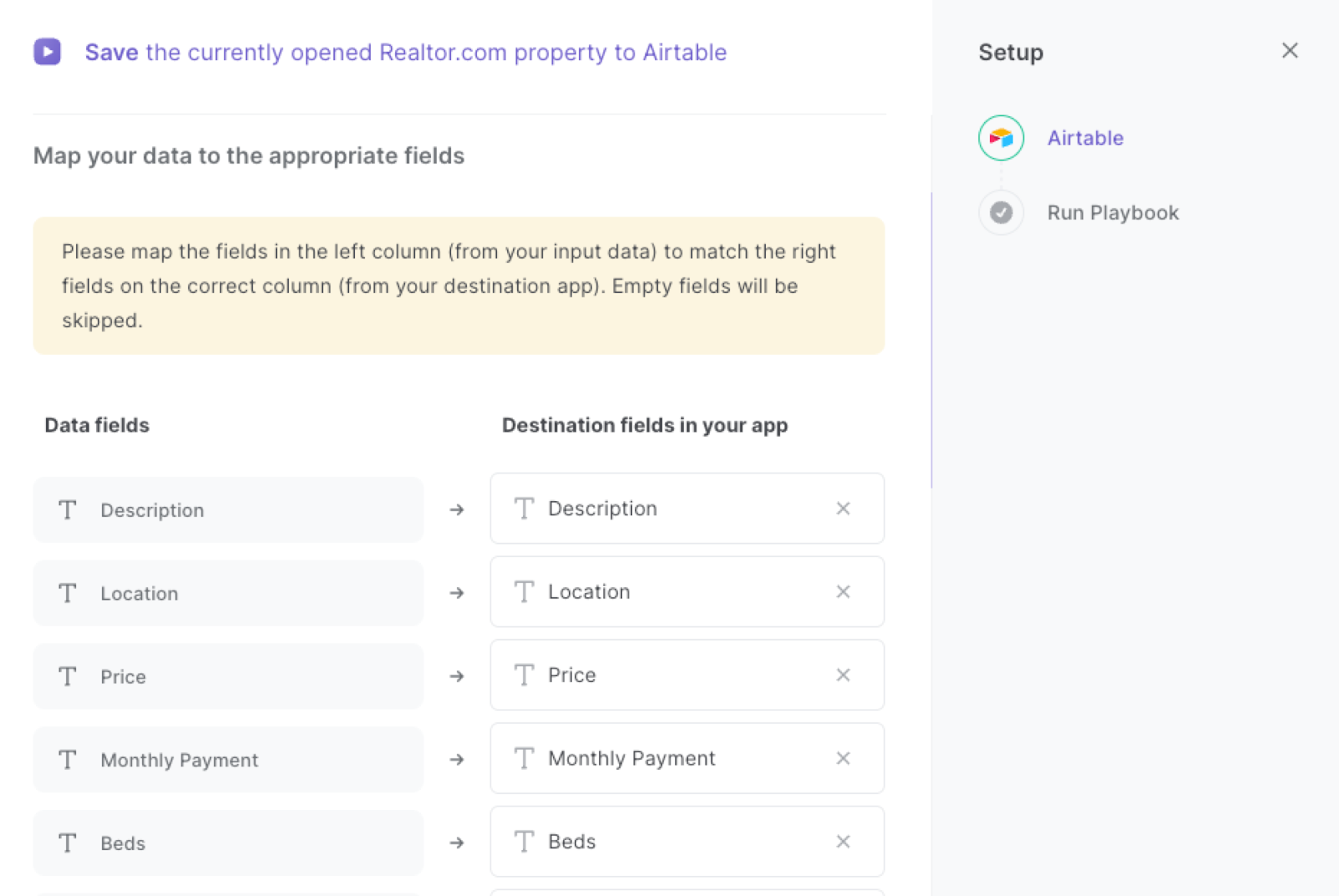Screen dimensions: 1339x896
Task: Select the Description data field on the left
Action: [228, 509]
